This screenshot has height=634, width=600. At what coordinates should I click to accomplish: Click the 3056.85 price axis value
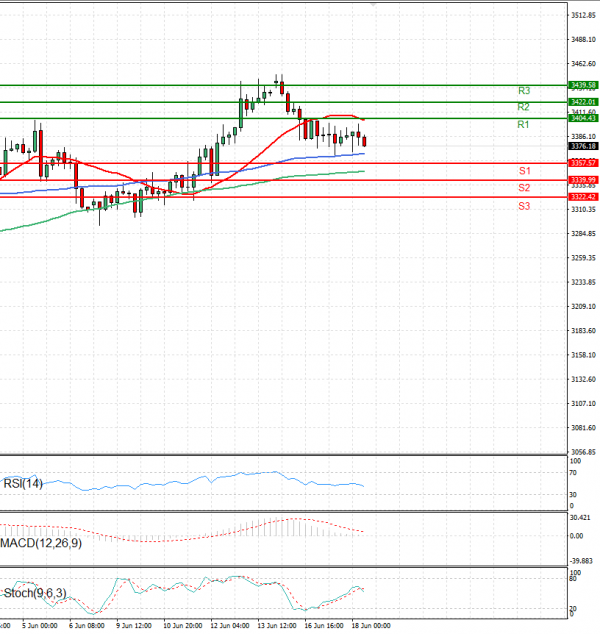coord(583,452)
